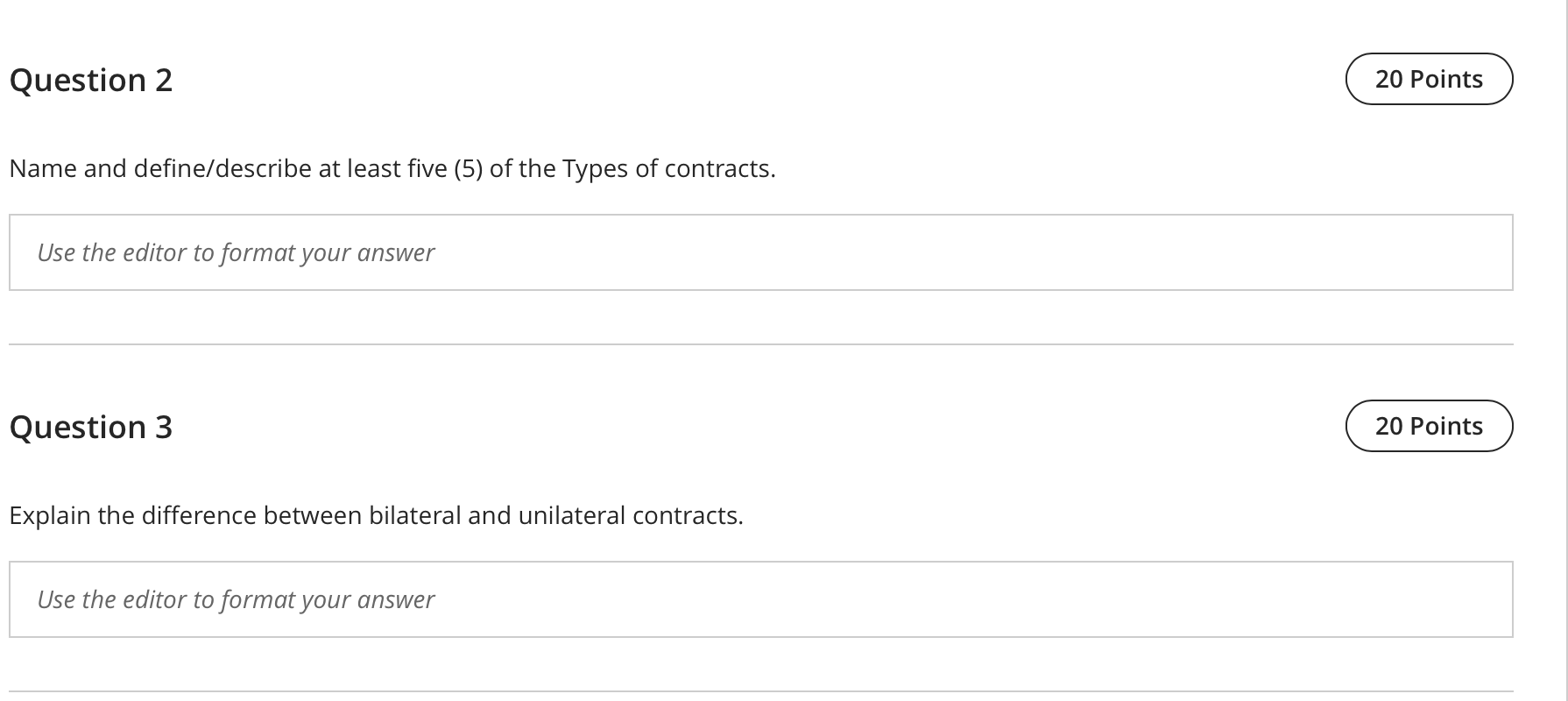This screenshot has height=701, width=1568.
Task: Click the divider line between Questions 2 and 3
Action: [760, 344]
